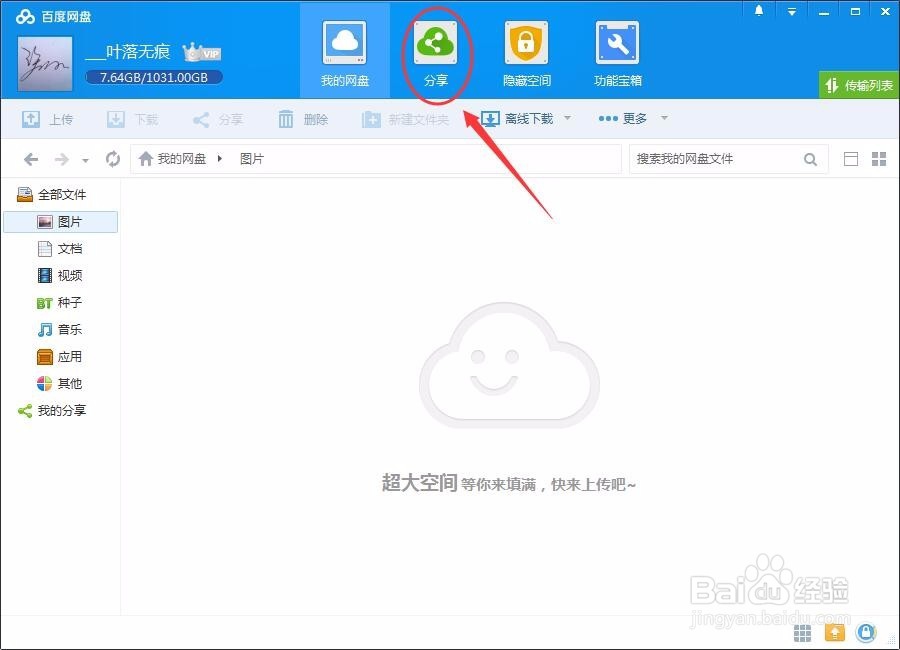Open the 离线下载 dropdown arrow

pyautogui.click(x=567, y=118)
